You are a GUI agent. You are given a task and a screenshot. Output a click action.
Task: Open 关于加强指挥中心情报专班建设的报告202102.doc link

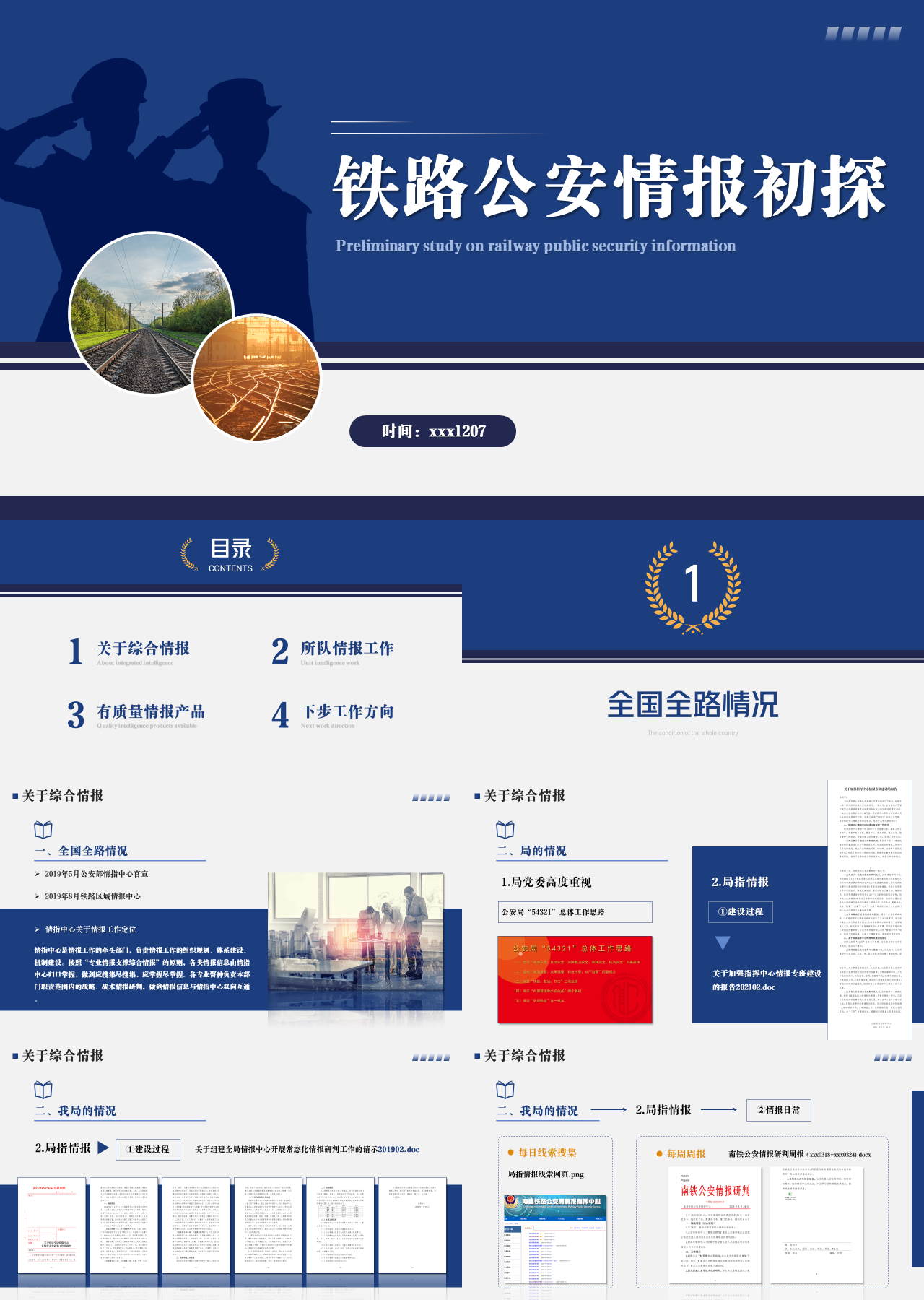pyautogui.click(x=767, y=980)
